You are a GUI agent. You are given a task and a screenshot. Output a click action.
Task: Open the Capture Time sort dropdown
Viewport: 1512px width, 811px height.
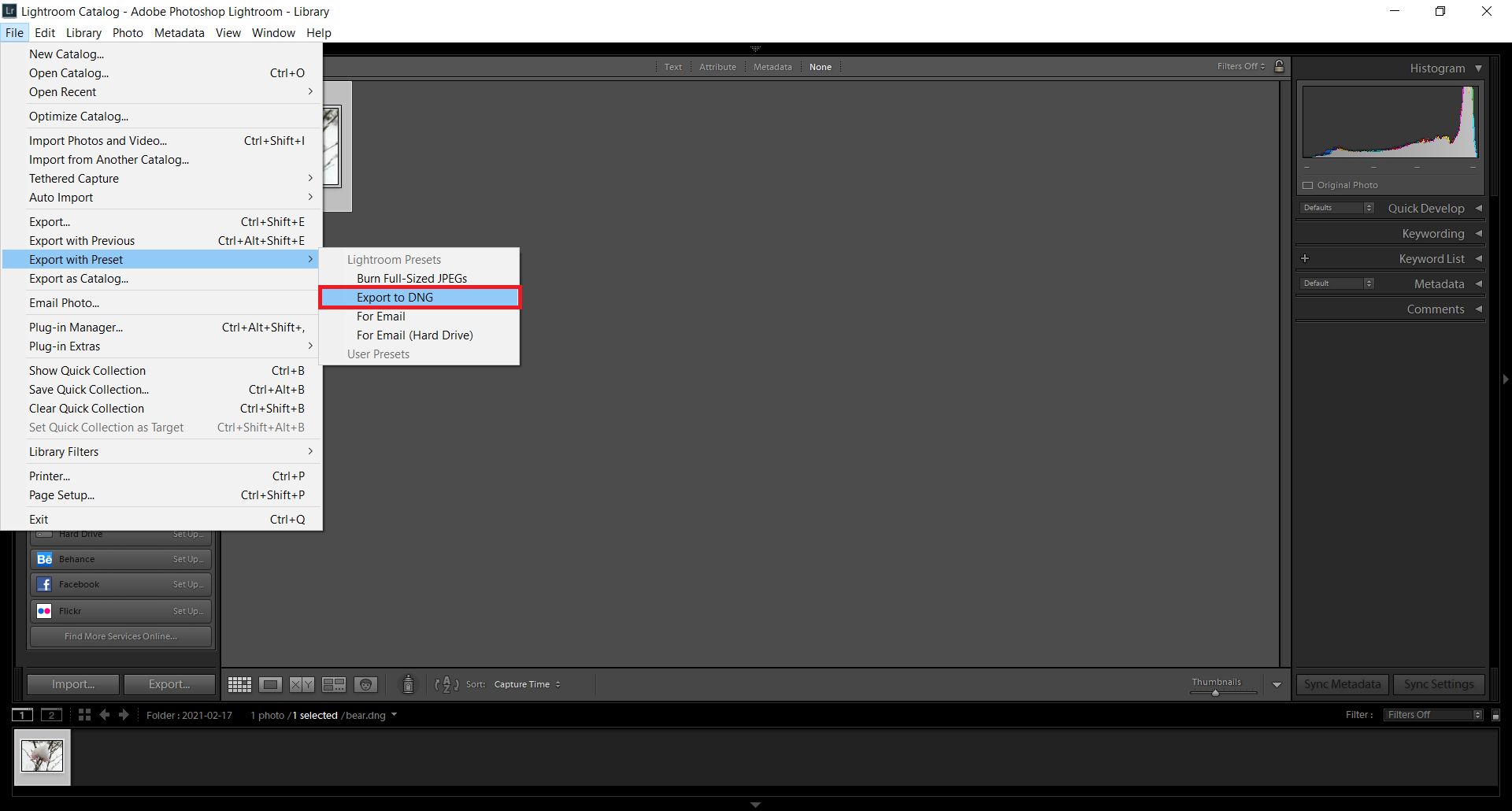527,685
